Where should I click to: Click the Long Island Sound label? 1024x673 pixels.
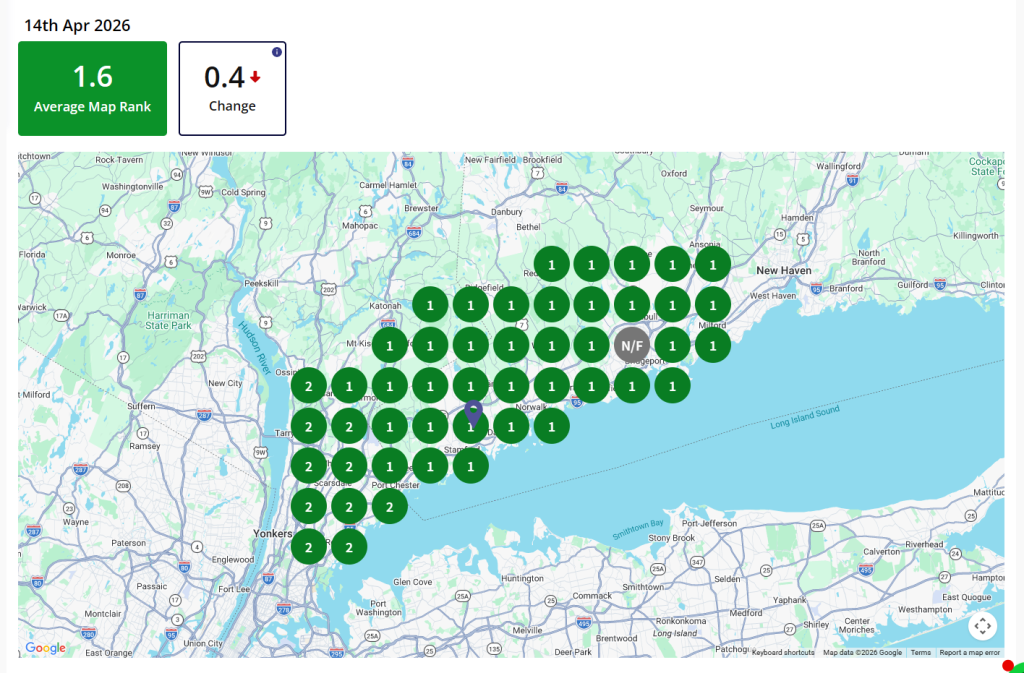(805, 417)
